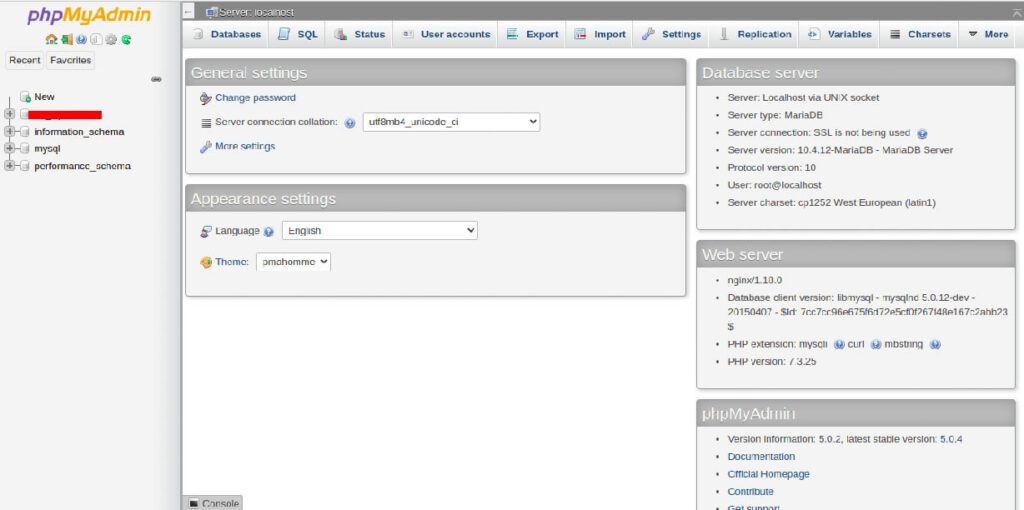
Task: Select the mysql database name
Action: click(48, 148)
